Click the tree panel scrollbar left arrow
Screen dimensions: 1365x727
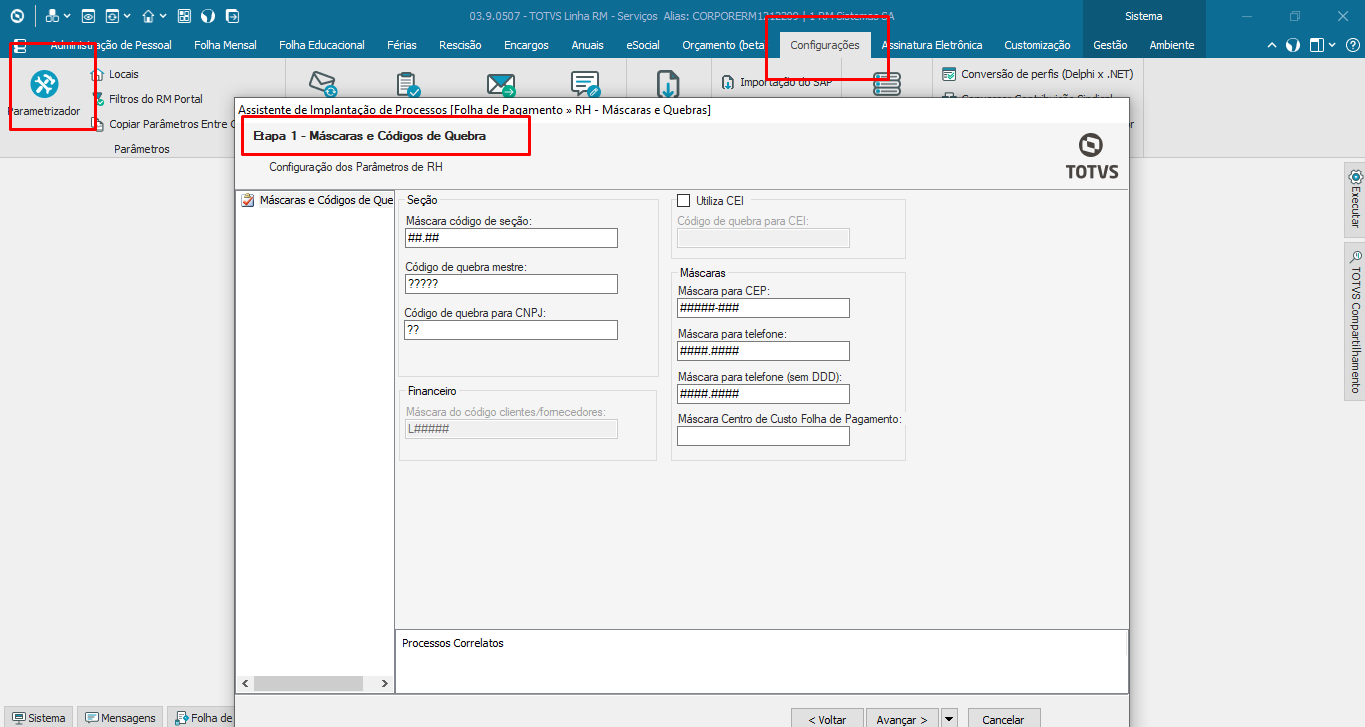(x=245, y=683)
